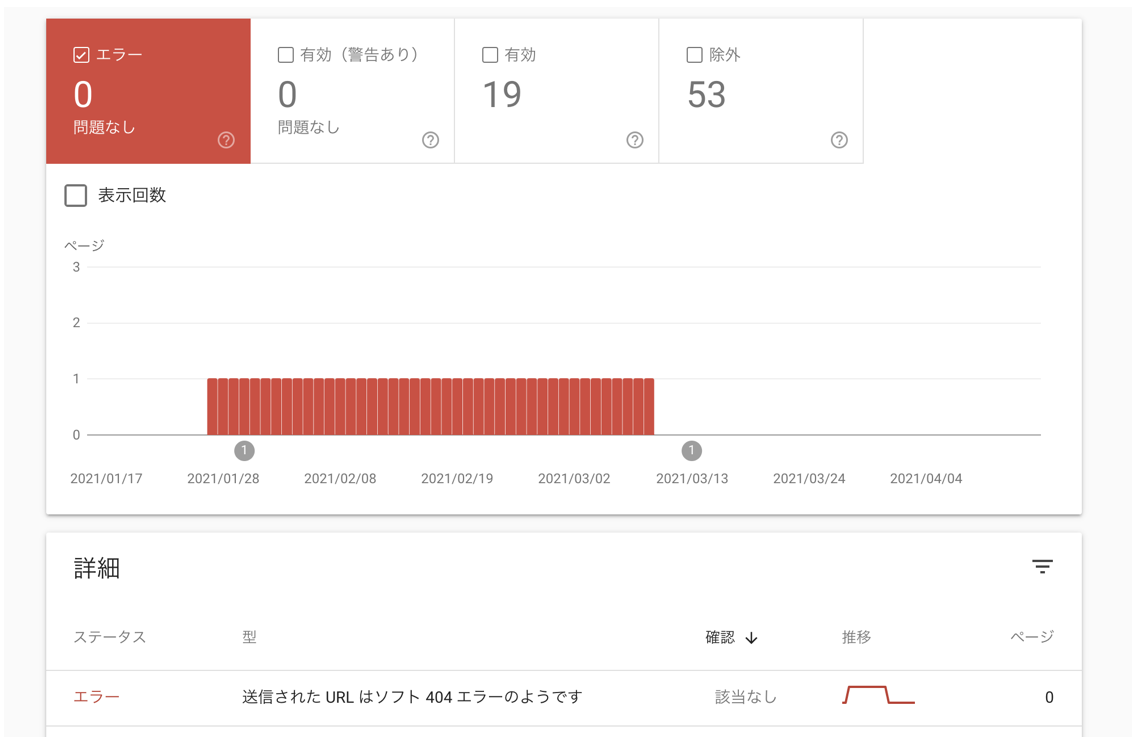The width and height of the screenshot is (1132, 744).
Task: Click the help icon on the エラー card
Action: (x=226, y=140)
